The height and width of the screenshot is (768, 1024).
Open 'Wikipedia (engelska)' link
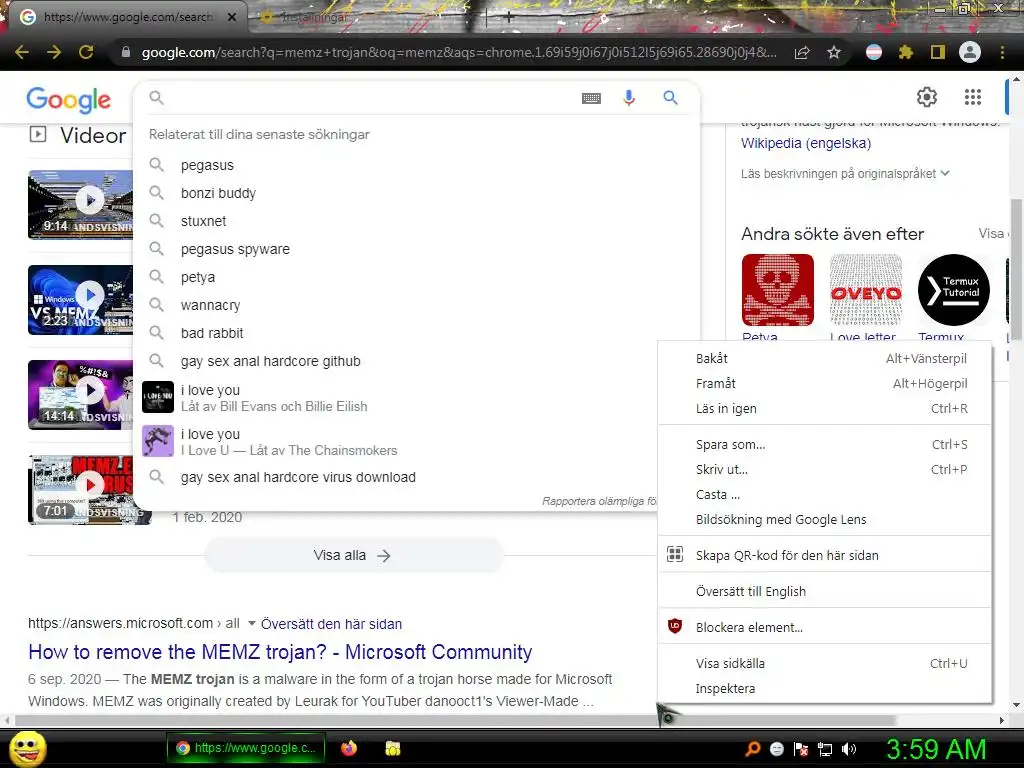pyautogui.click(x=806, y=143)
